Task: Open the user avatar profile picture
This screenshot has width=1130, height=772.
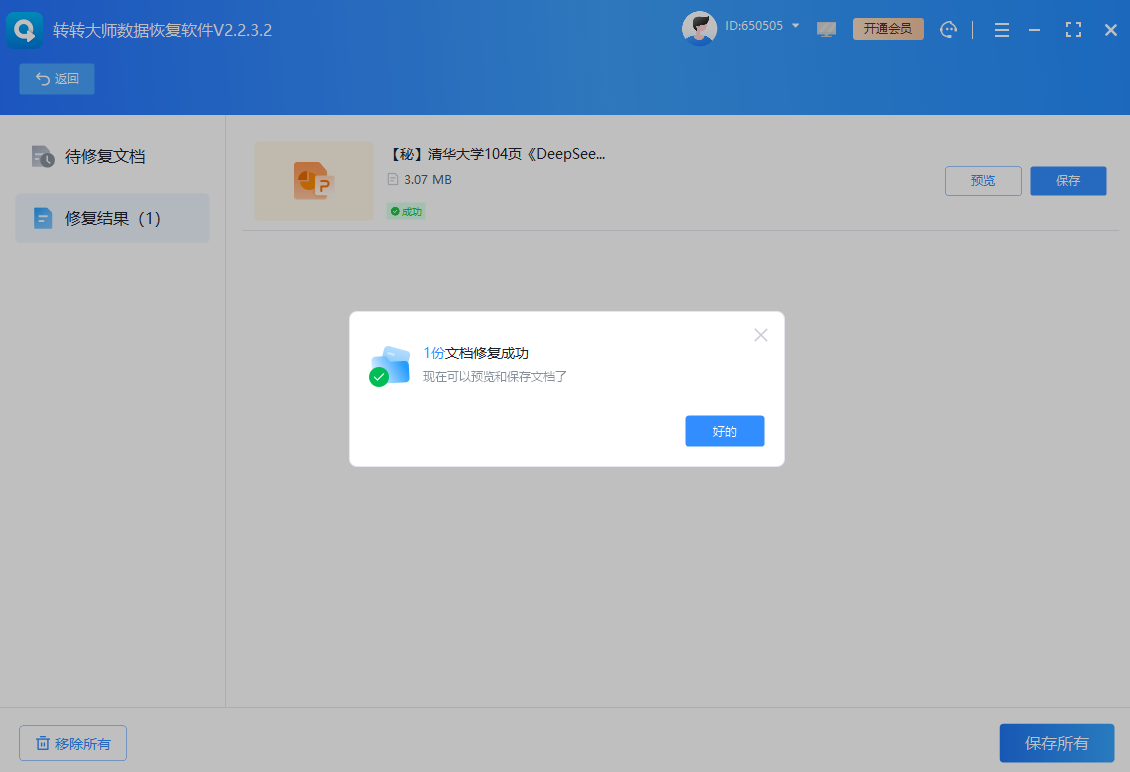Action: [x=699, y=29]
